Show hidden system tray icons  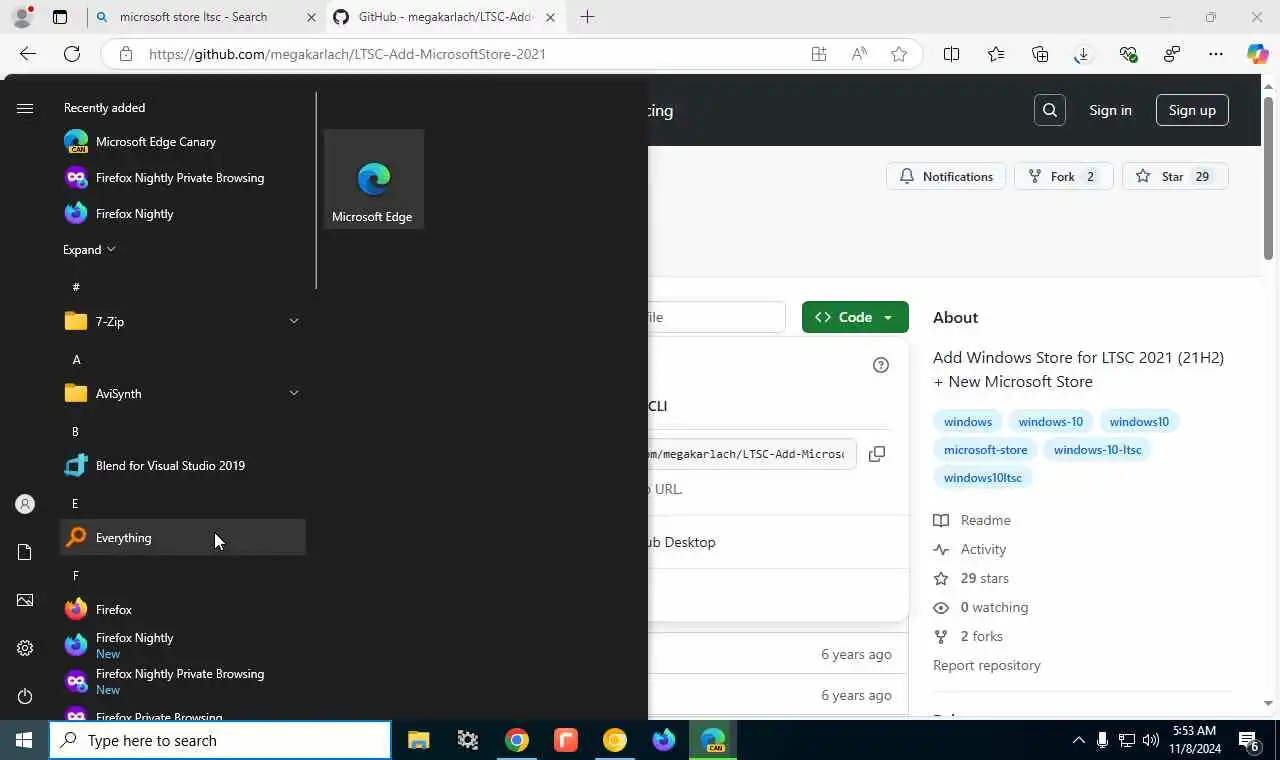[1078, 741]
